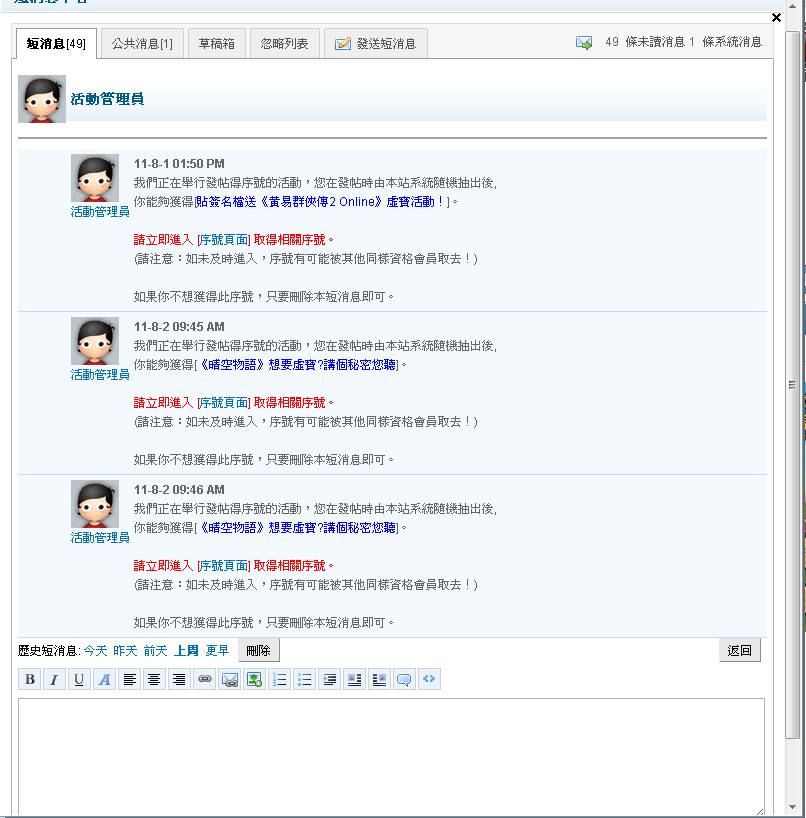This screenshot has width=806, height=818.
Task: Apply underline formatting in editor toolbar
Action: pos(79,680)
